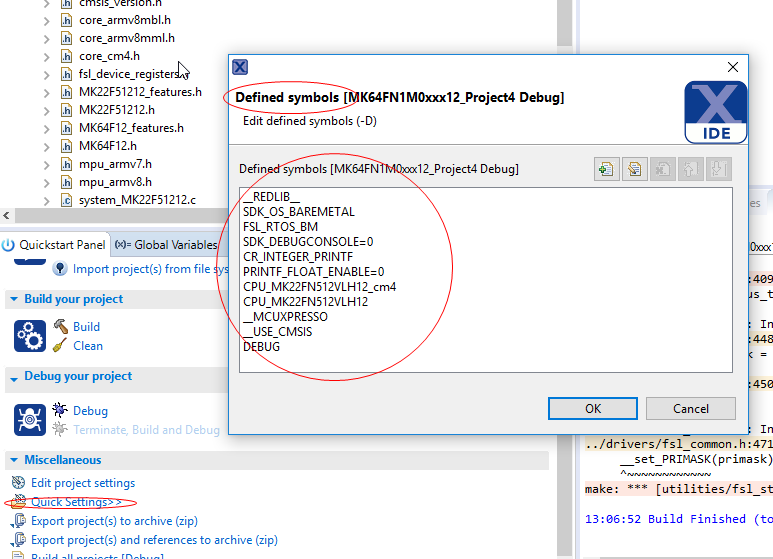The image size is (773, 559).
Task: Click the project tree scroll-left arrow
Action: (6, 215)
